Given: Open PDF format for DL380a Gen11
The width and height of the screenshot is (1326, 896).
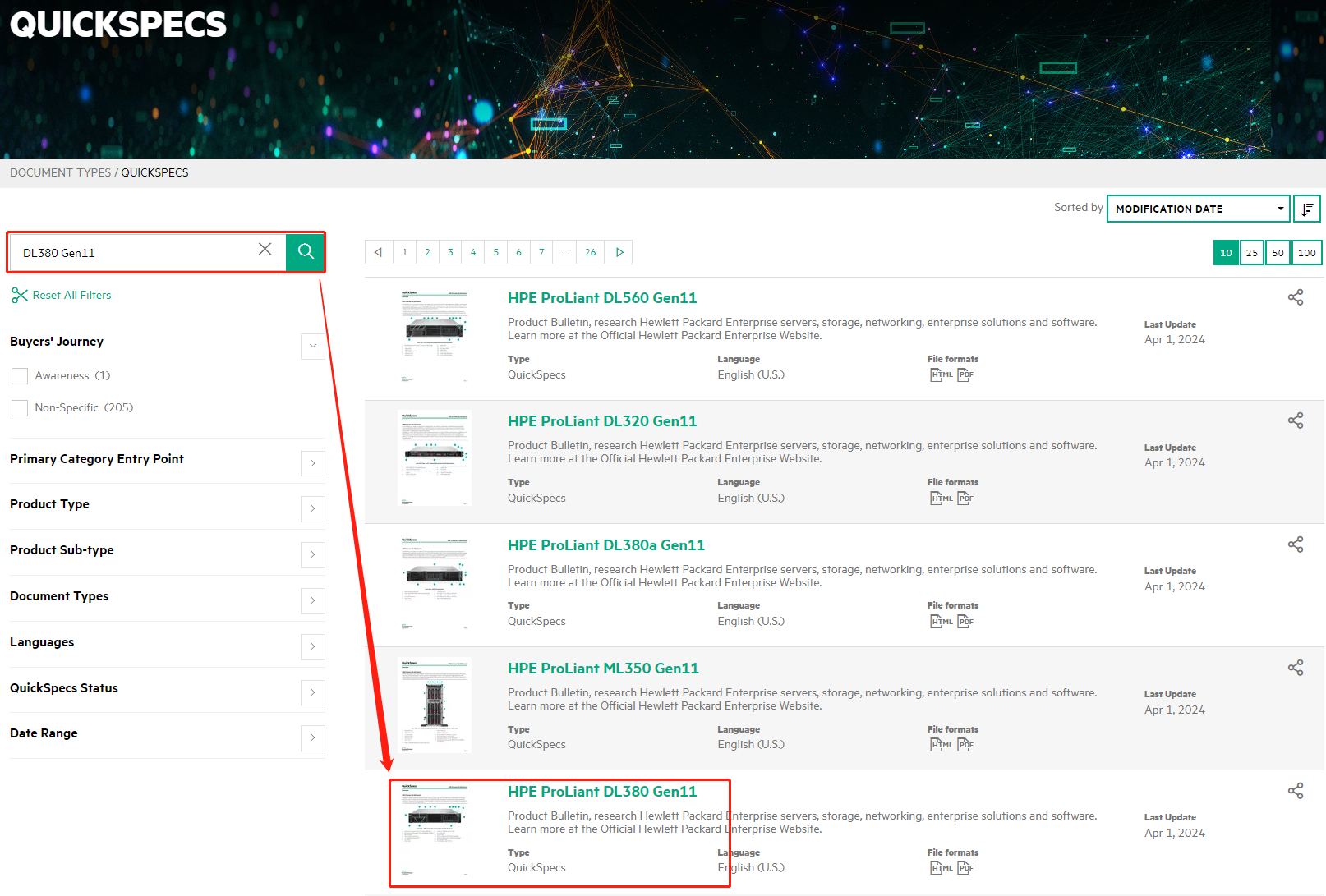Looking at the screenshot, I should tap(965, 621).
